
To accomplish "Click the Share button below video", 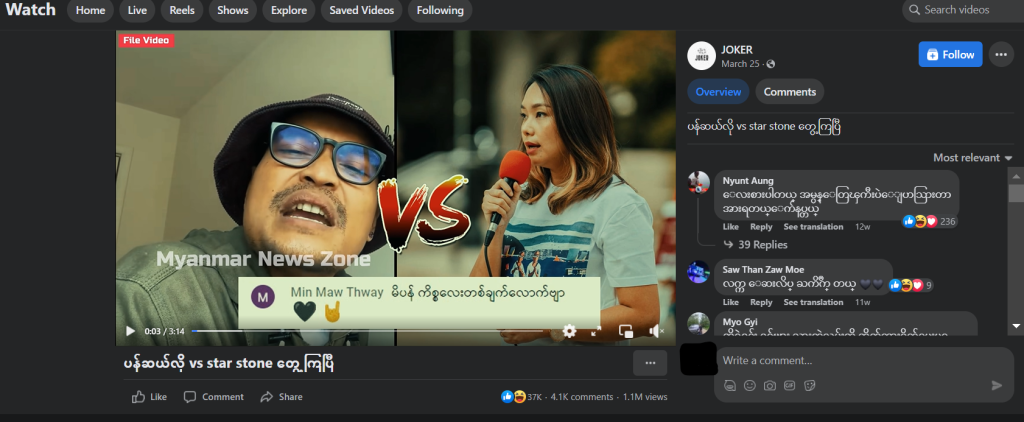I will (x=281, y=397).
